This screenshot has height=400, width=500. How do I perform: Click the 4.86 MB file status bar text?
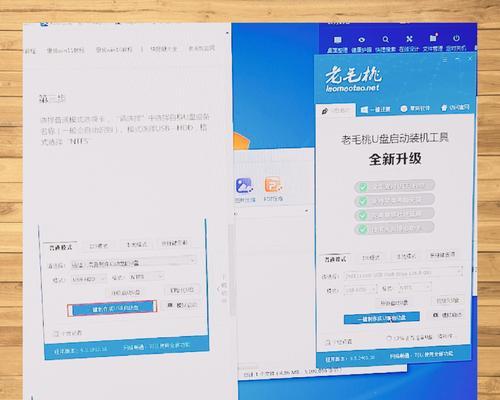292,372
